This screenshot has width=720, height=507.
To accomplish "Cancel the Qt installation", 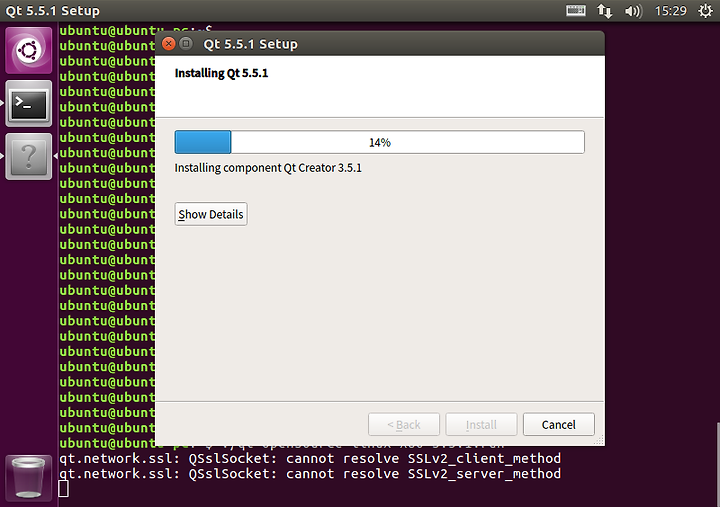I will pos(558,424).
